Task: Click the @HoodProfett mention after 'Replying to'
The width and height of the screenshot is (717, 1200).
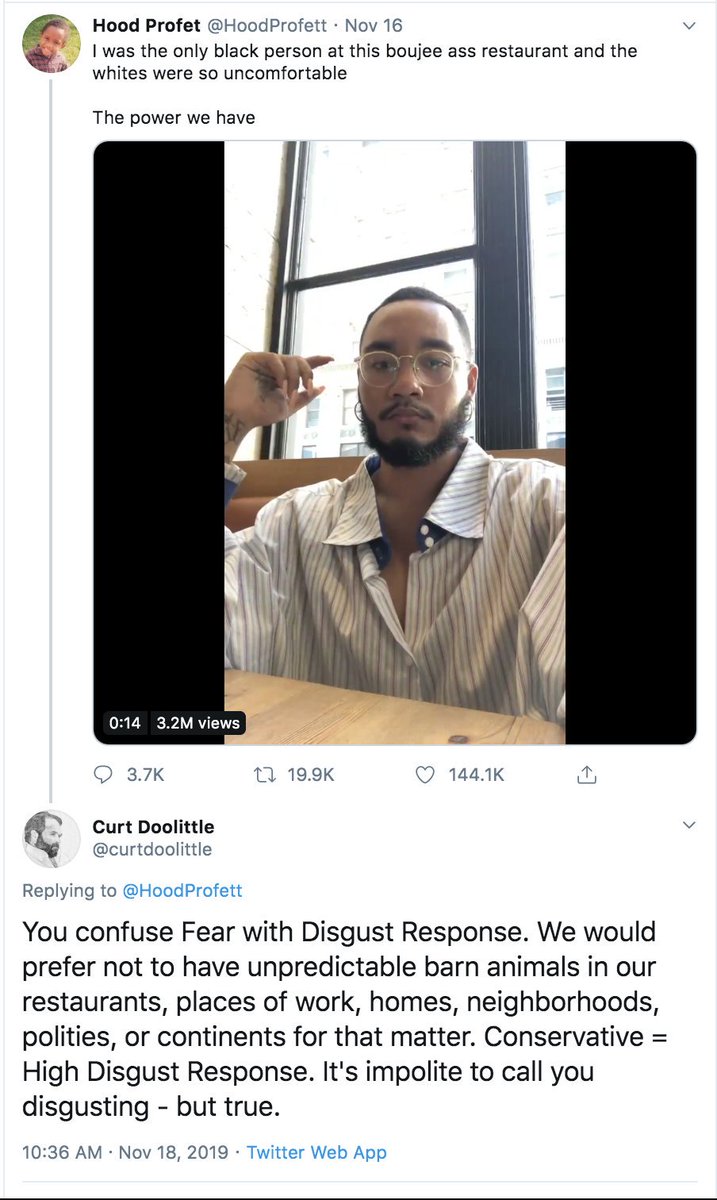Action: tap(182, 890)
